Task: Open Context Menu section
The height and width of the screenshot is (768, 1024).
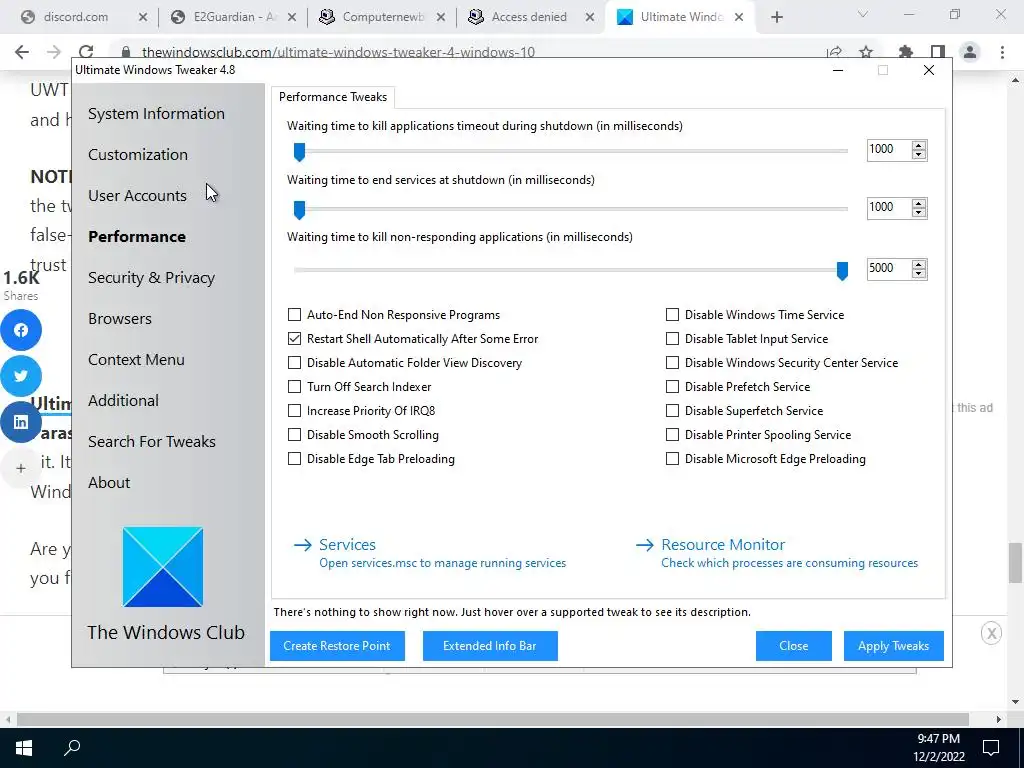Action: point(136,360)
